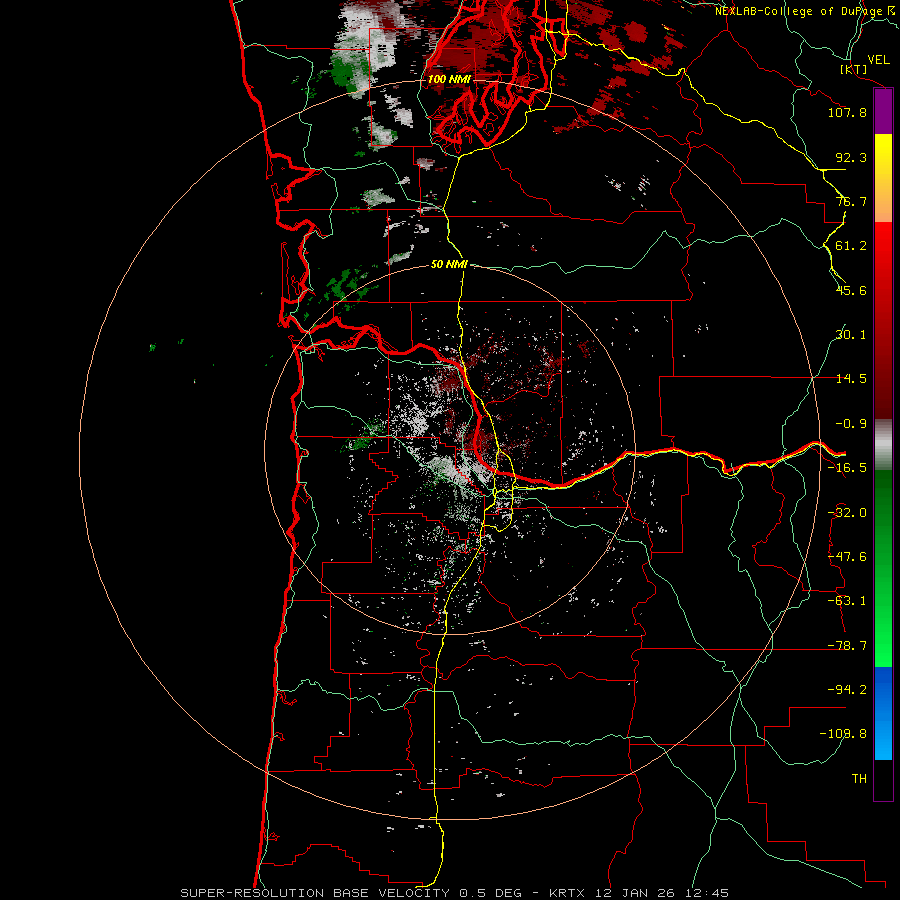Click the 45.6 scale value
Image resolution: width=900 pixels, height=900 pixels.
(851, 290)
